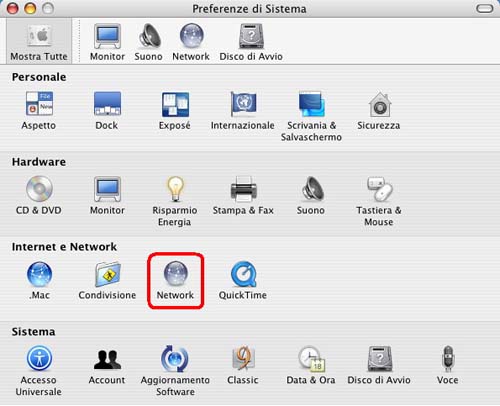Viewport: 500px width, 406px height.
Task: Open QuickTime preferences
Action: point(243,280)
